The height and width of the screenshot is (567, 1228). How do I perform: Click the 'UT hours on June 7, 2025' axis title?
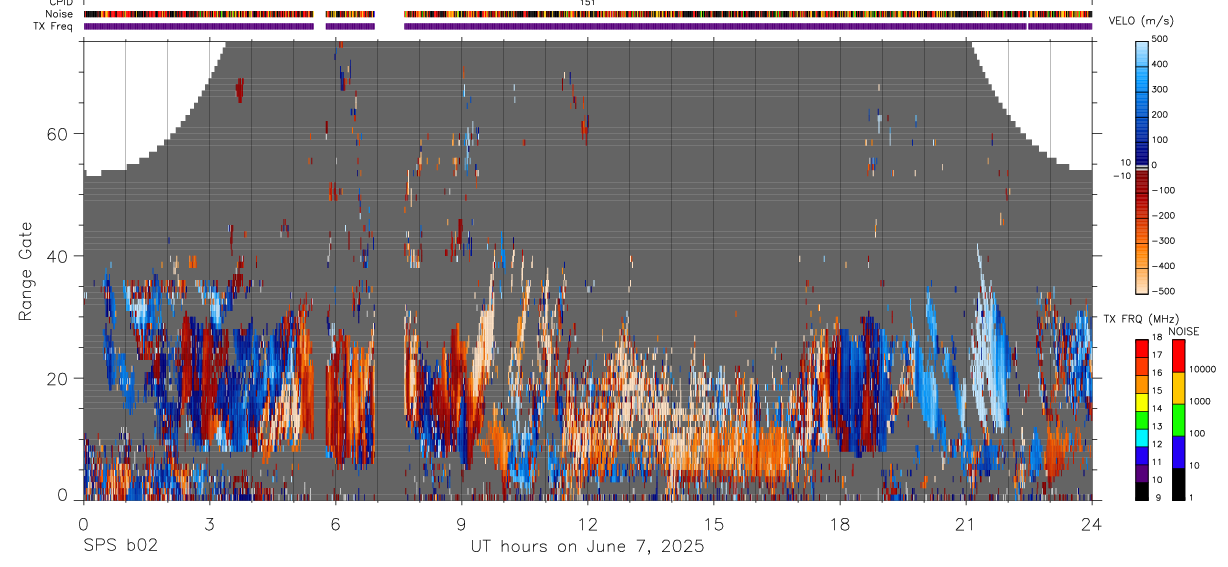(587, 547)
